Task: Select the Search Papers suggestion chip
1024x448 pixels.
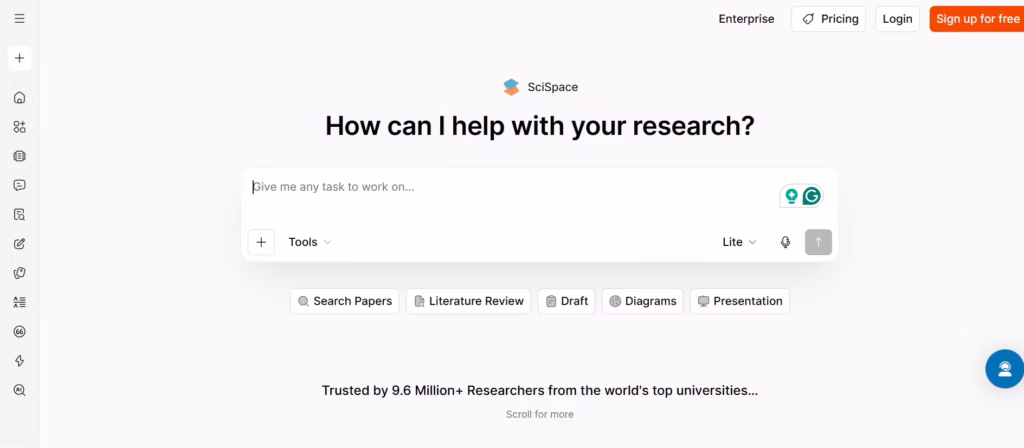Action: pos(345,301)
